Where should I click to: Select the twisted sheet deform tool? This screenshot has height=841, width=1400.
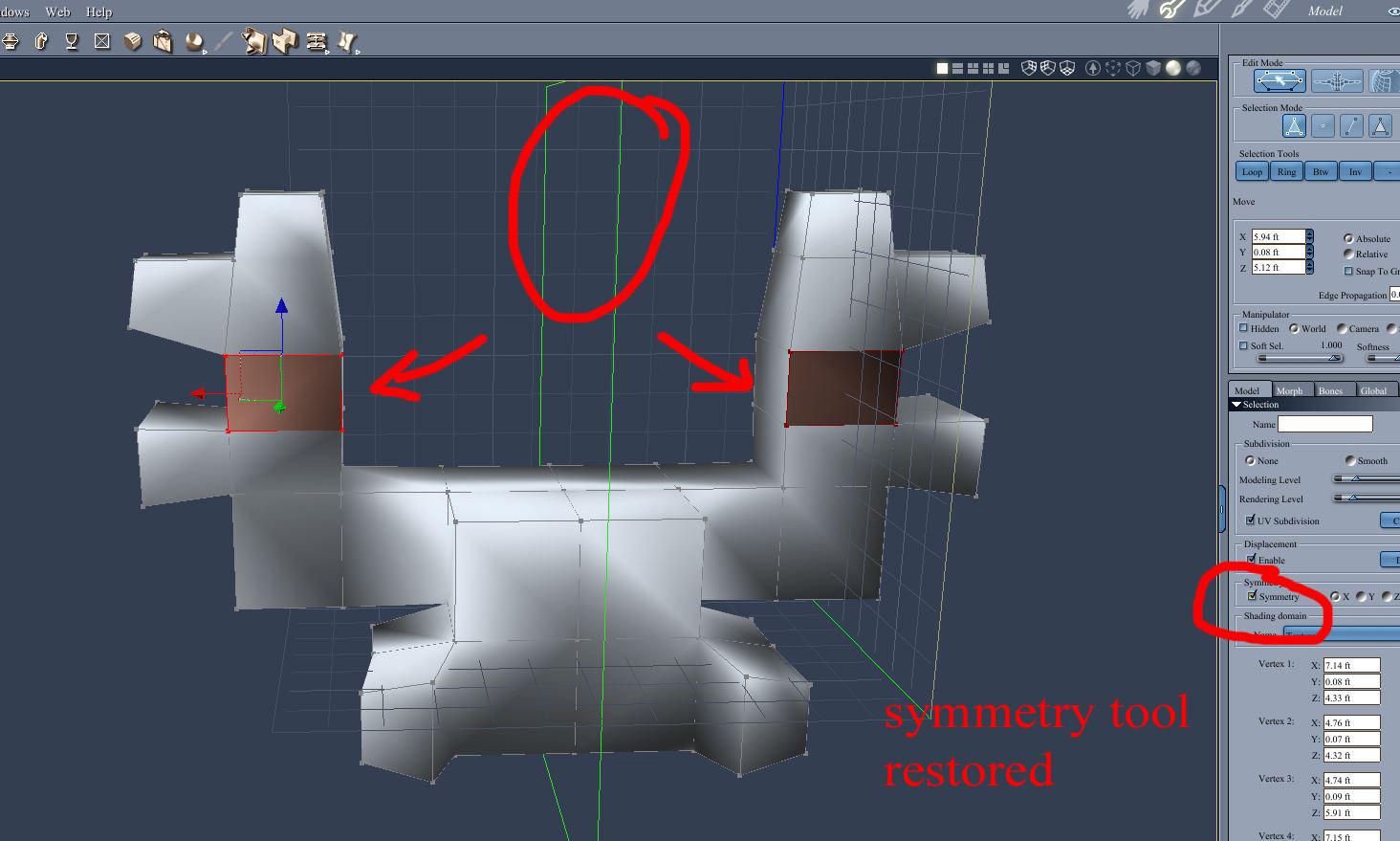tap(347, 42)
